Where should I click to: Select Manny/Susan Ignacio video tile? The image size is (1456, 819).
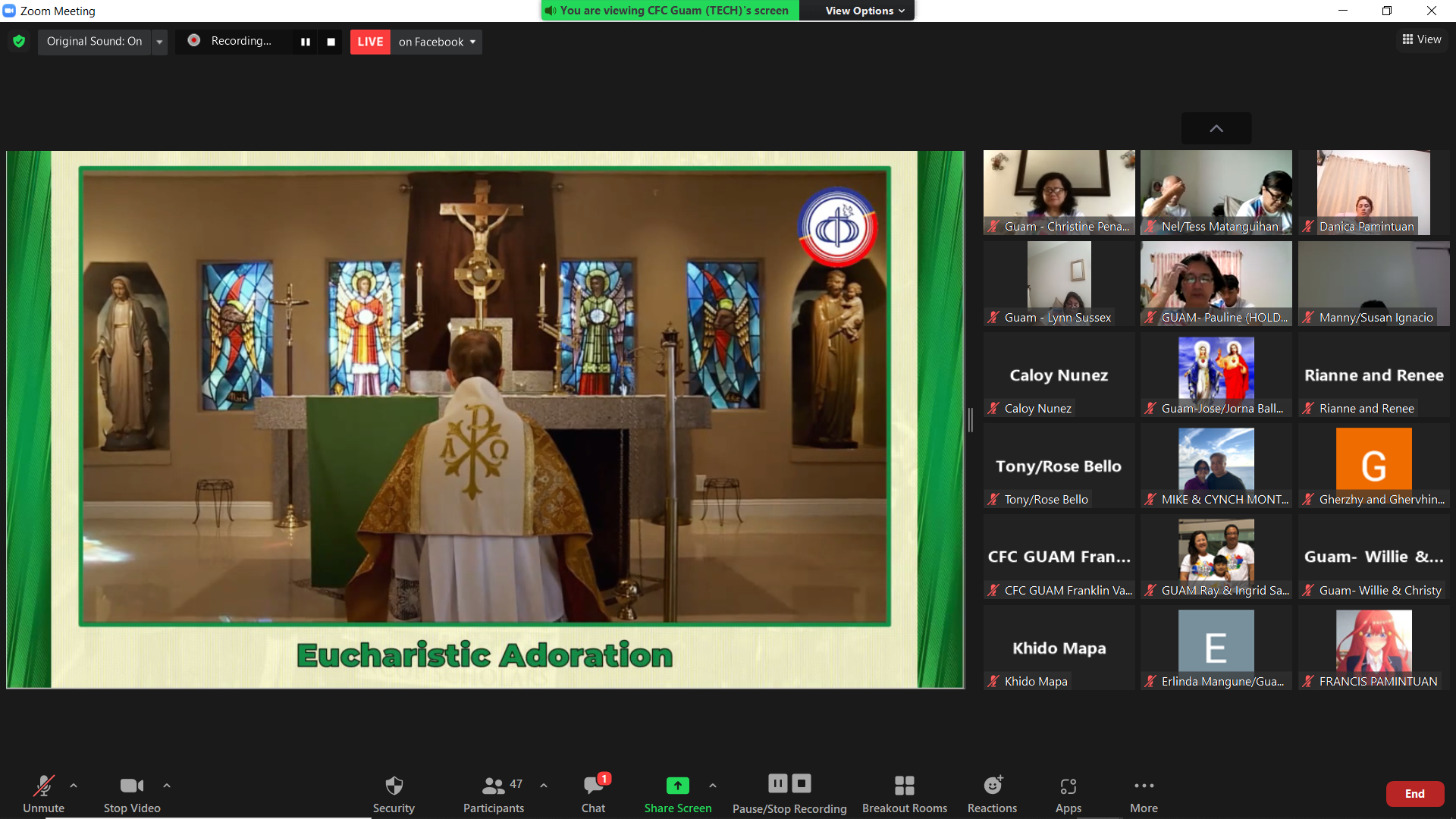1373,284
